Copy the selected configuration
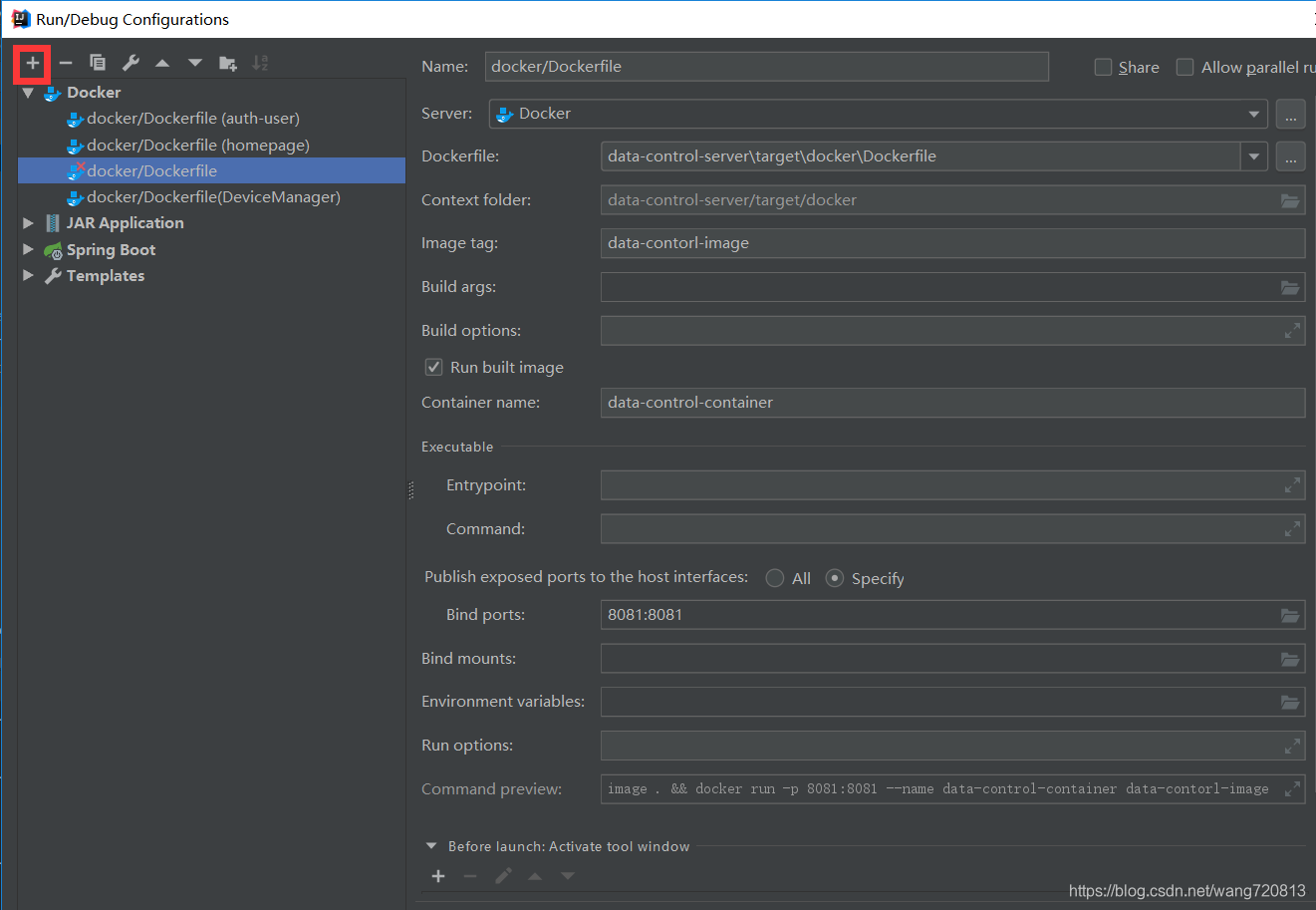Image resolution: width=1316 pixels, height=910 pixels. point(98,63)
